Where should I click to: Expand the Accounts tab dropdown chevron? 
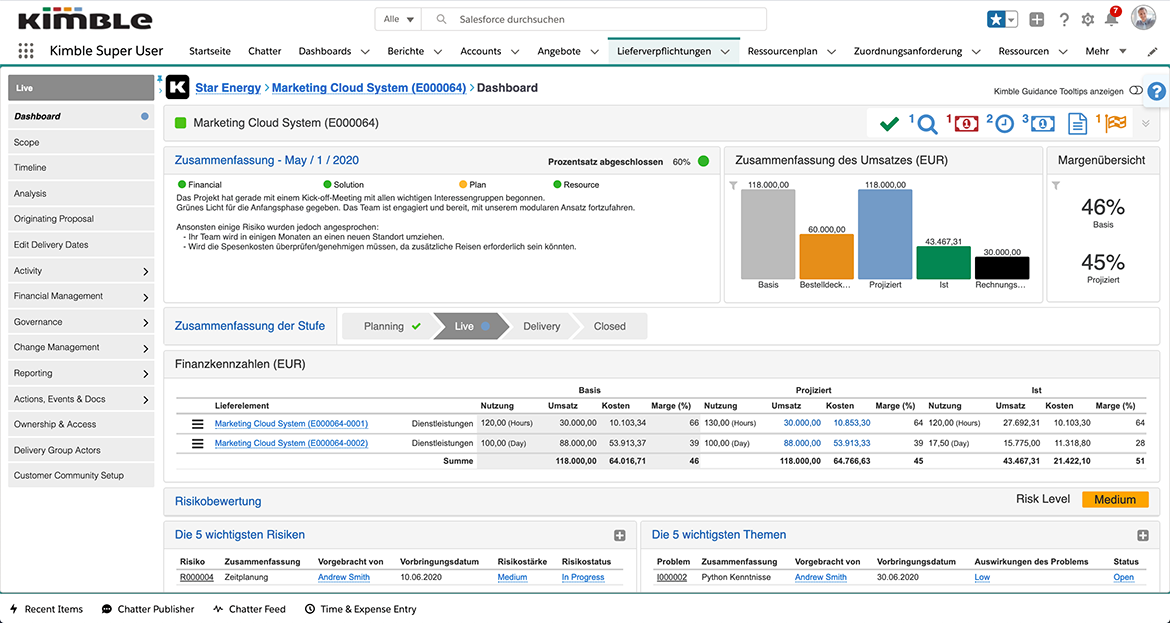(514, 51)
